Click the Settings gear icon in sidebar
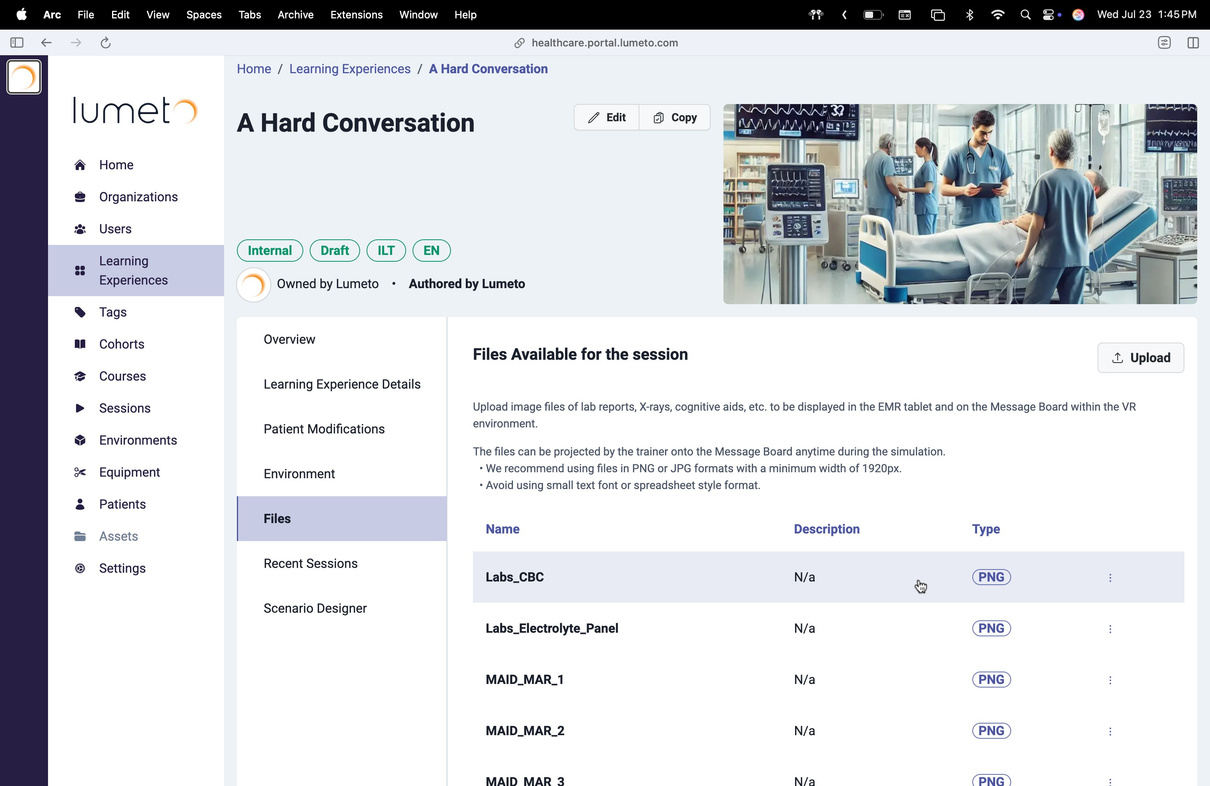1210x786 pixels. [80, 568]
